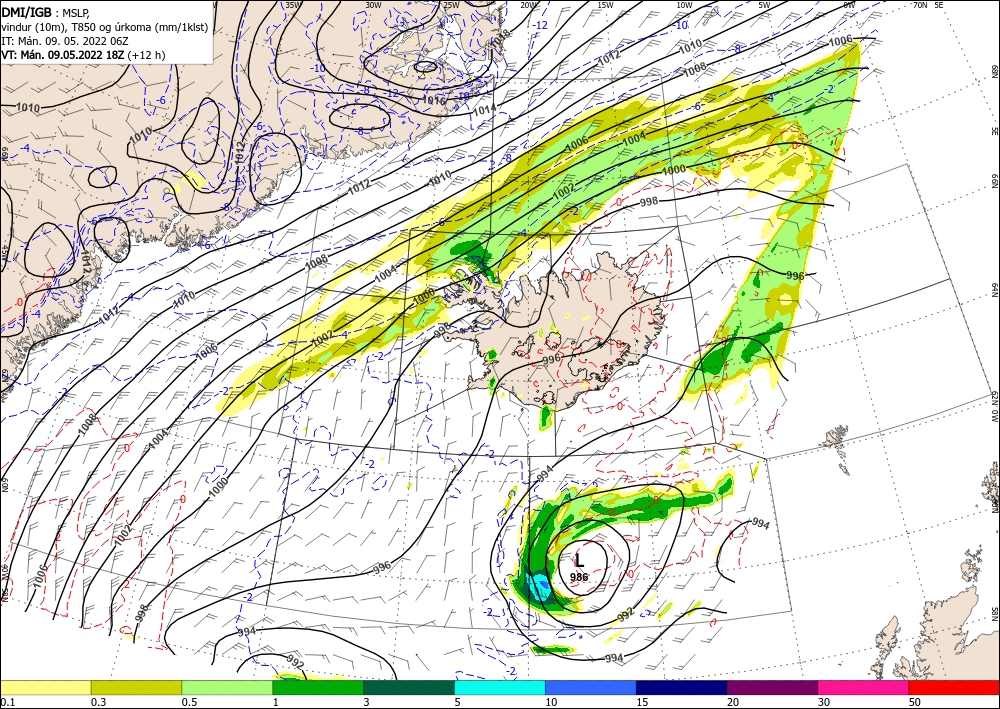1000x709 pixels.
Task: Click the '30W' longitude label
Action: click(x=373, y=5)
